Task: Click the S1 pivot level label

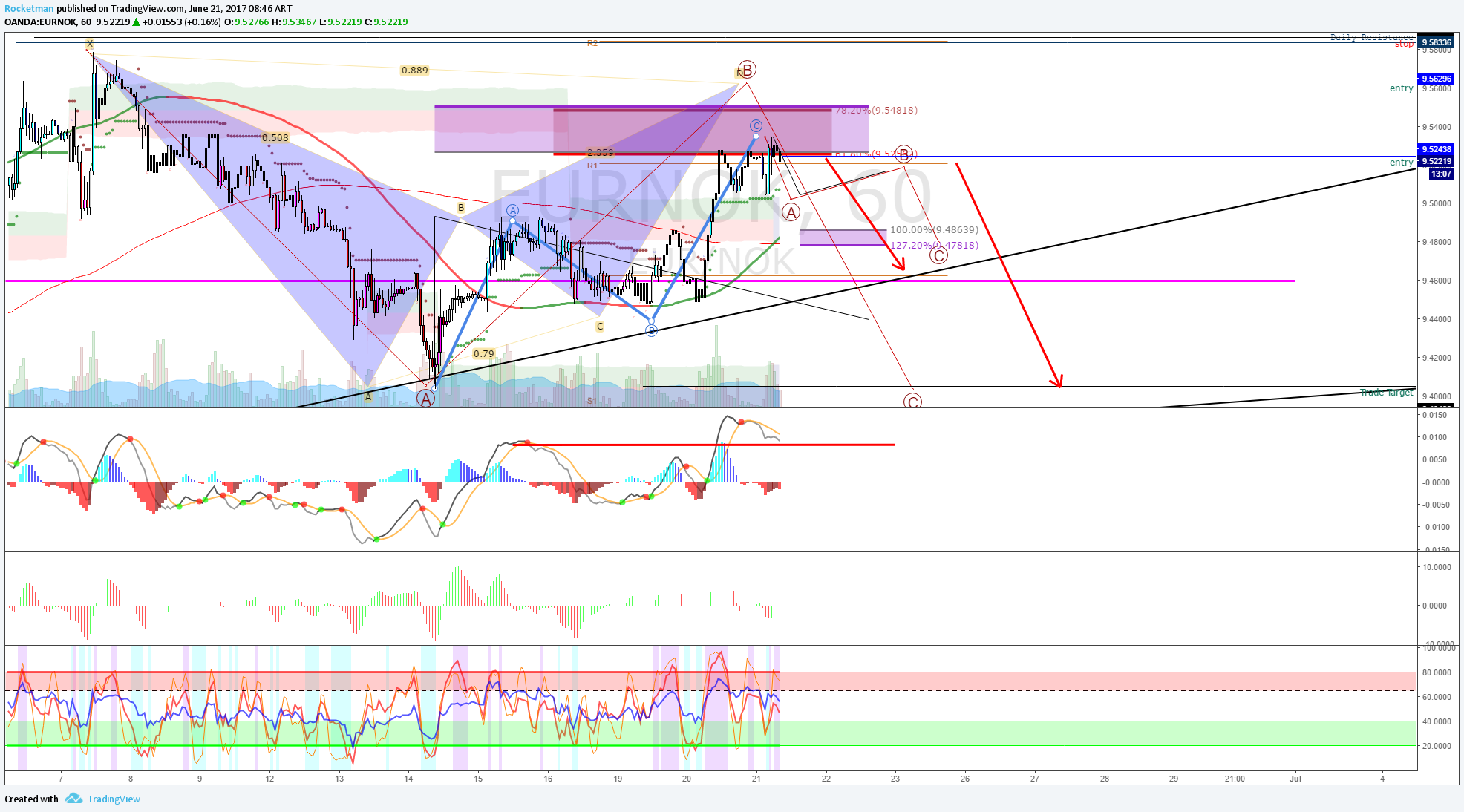Action: click(x=592, y=401)
